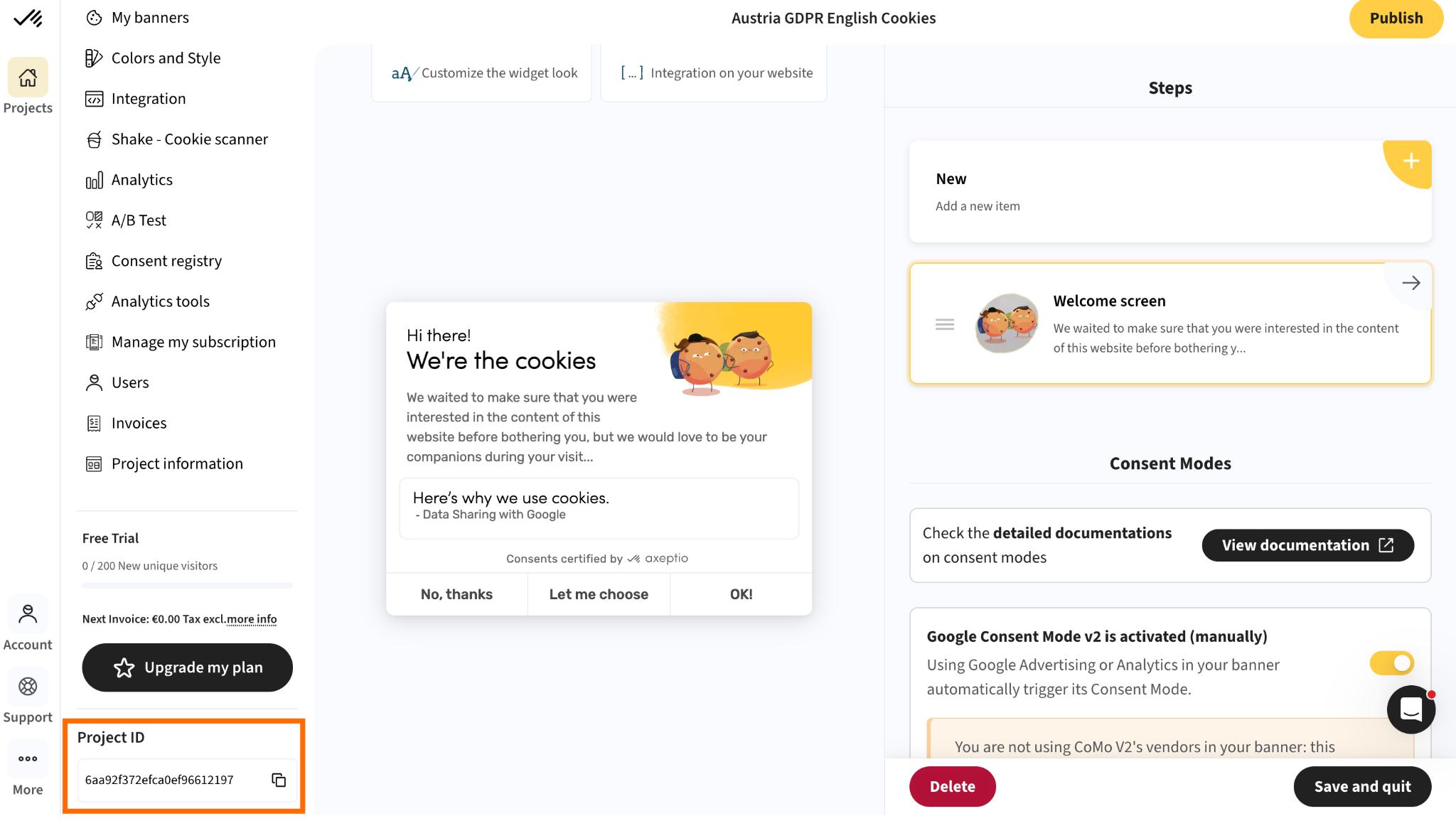The height and width of the screenshot is (821, 1456).
Task: Select the Welcome screen cookie thumbnail
Action: pos(1007,323)
